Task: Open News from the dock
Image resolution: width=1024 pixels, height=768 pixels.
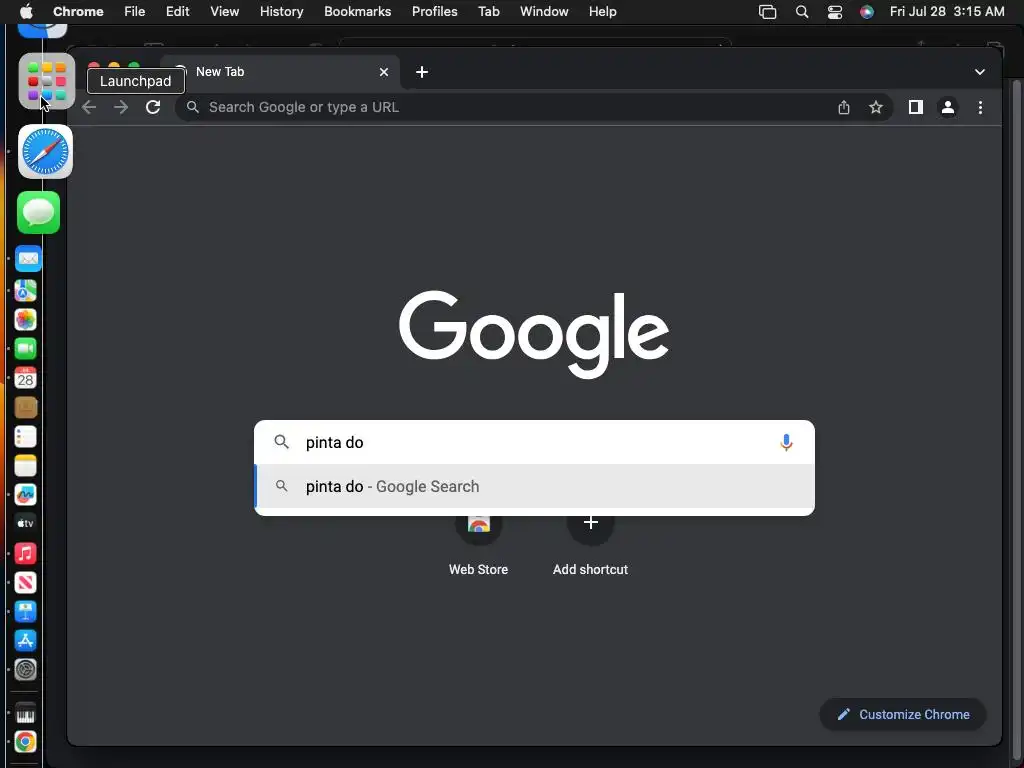Action: (25, 583)
